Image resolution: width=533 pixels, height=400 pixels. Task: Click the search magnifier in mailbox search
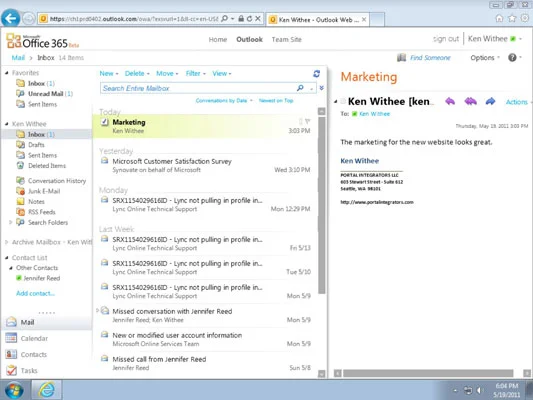tap(300, 88)
